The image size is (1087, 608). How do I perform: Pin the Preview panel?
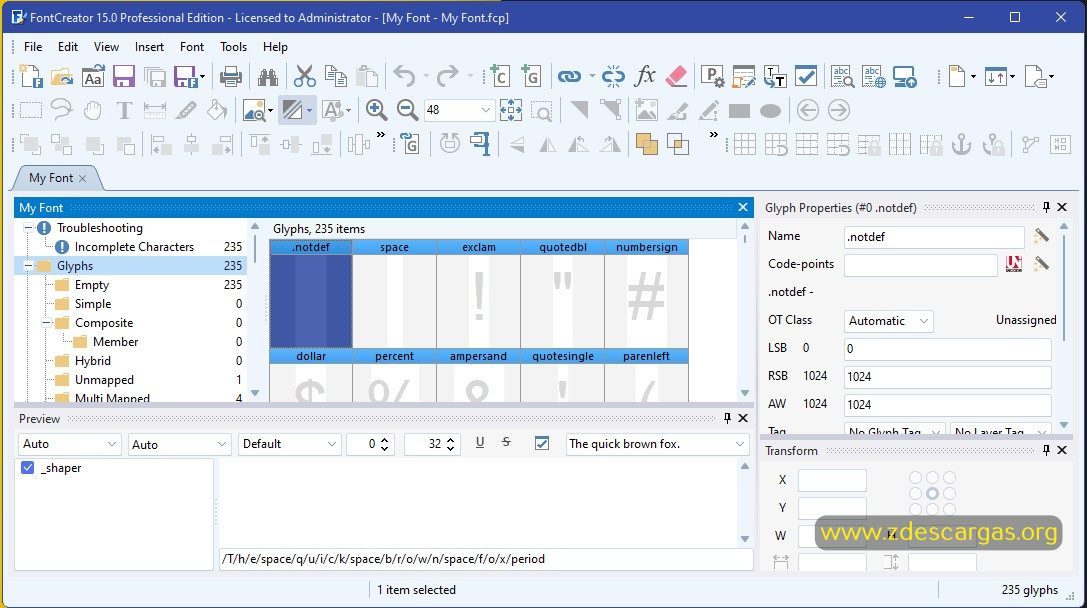(x=727, y=418)
